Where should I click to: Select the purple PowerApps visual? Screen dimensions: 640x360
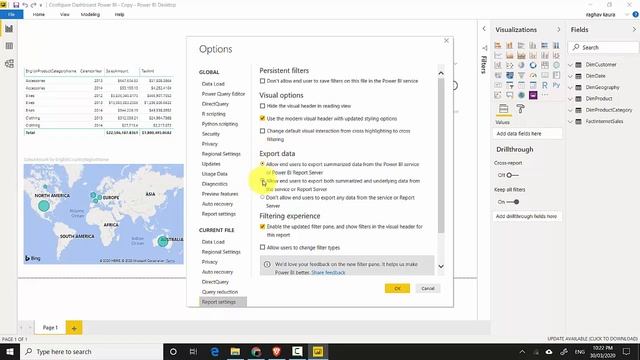533,95
